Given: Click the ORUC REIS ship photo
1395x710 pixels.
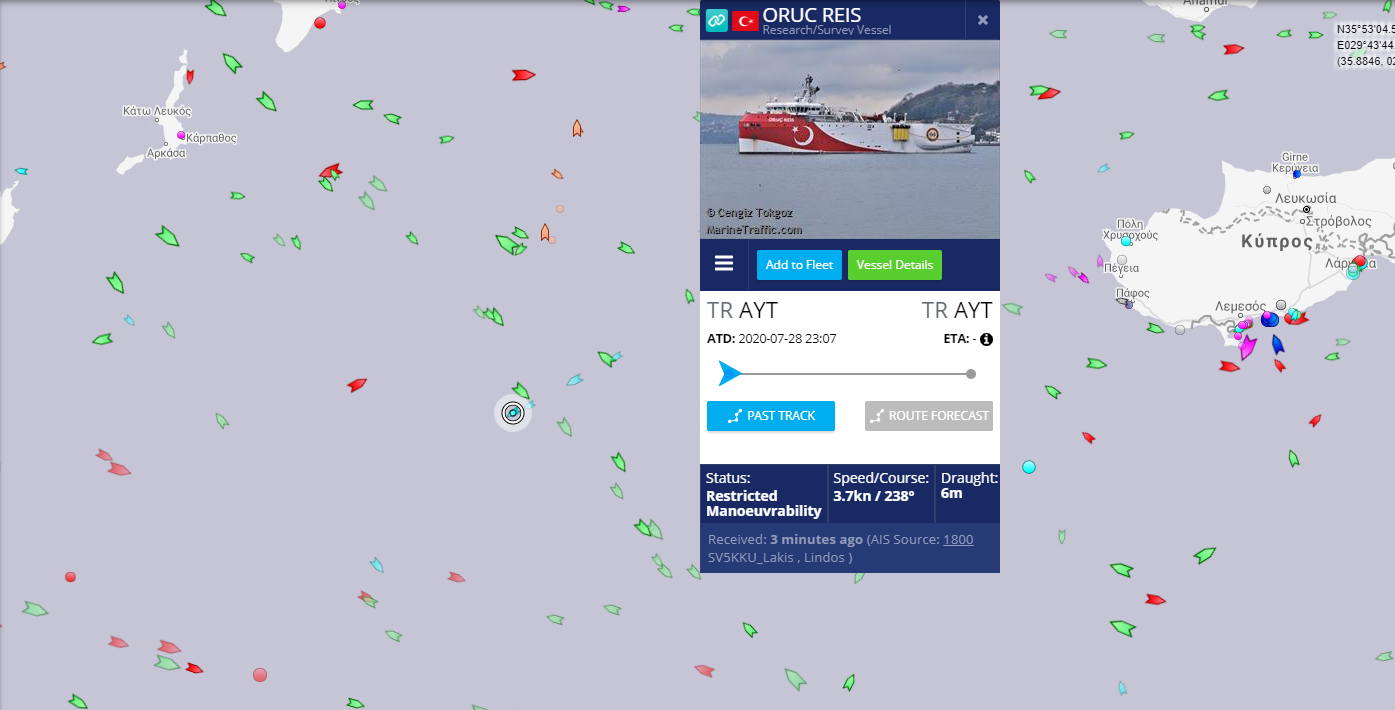Looking at the screenshot, I should 850,139.
